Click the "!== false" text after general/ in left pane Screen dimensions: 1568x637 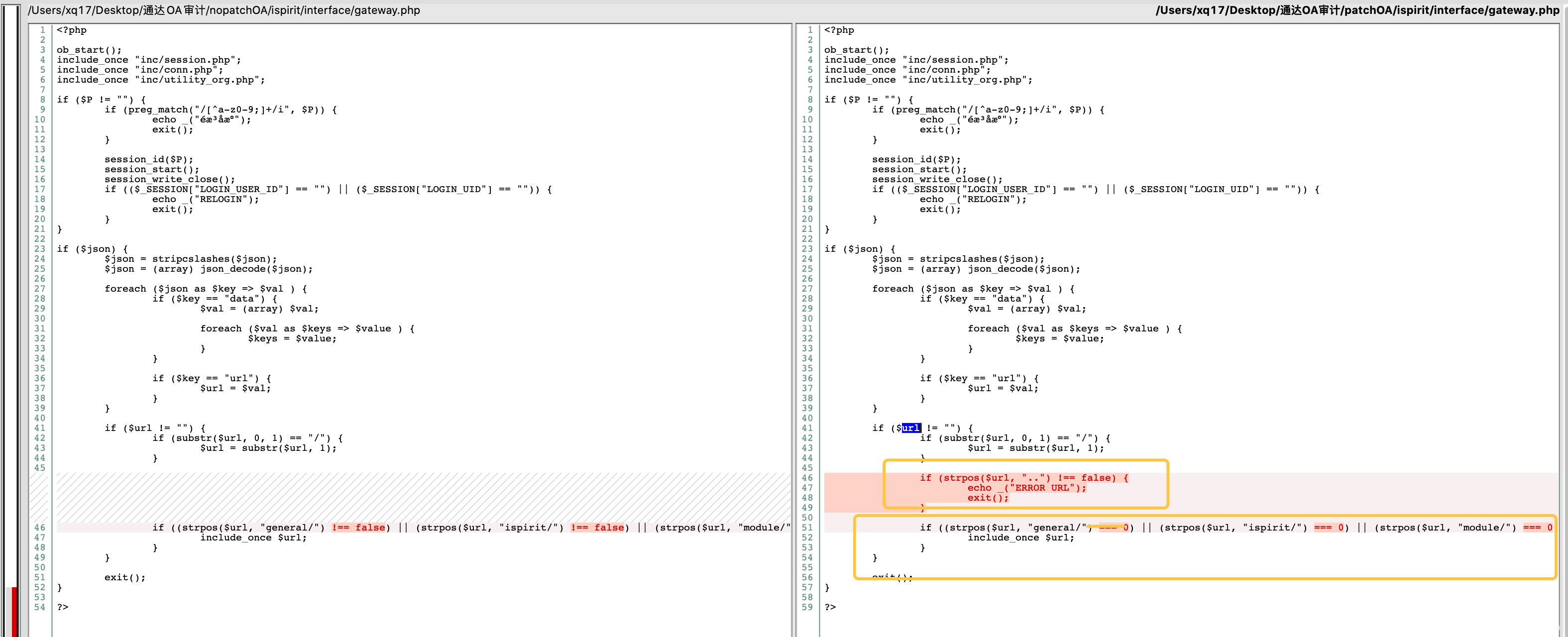point(358,528)
